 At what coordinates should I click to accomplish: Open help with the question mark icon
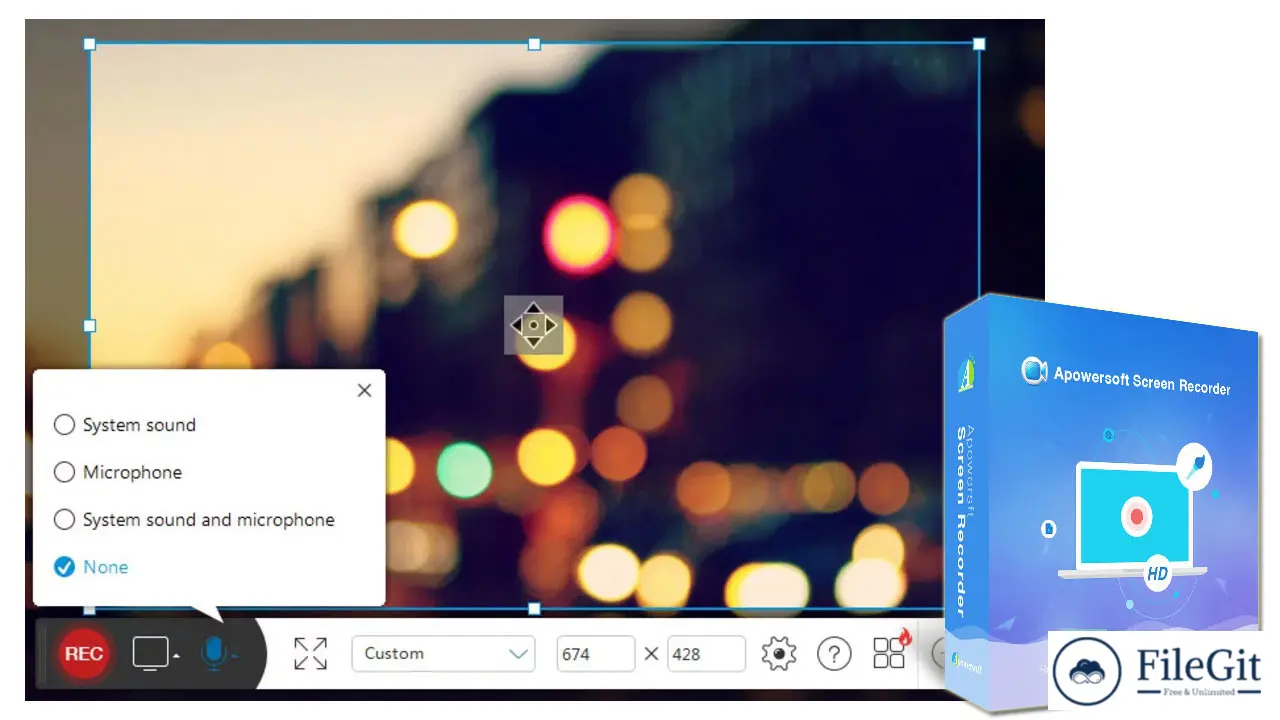click(834, 654)
